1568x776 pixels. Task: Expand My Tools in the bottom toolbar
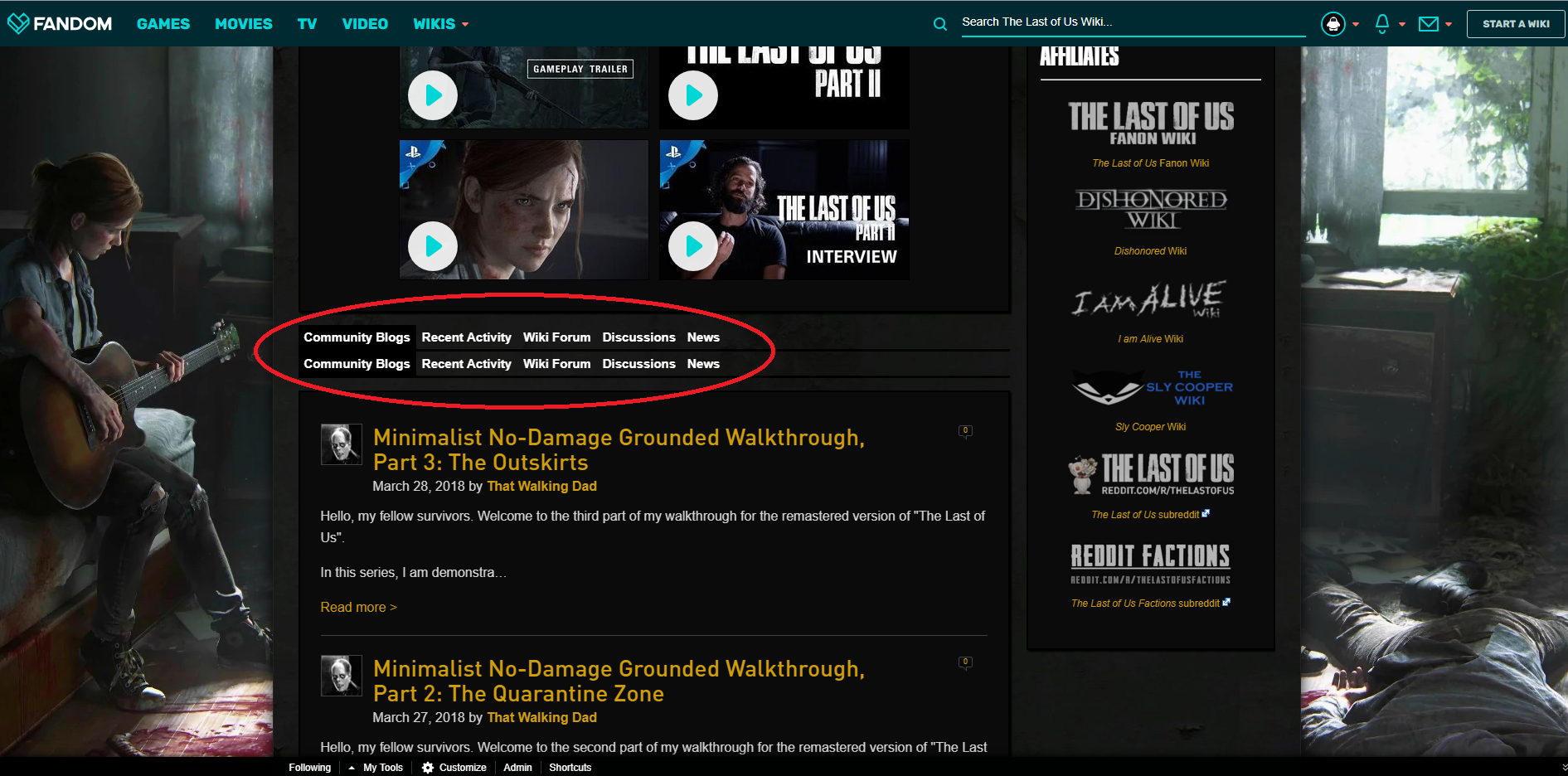point(376,768)
